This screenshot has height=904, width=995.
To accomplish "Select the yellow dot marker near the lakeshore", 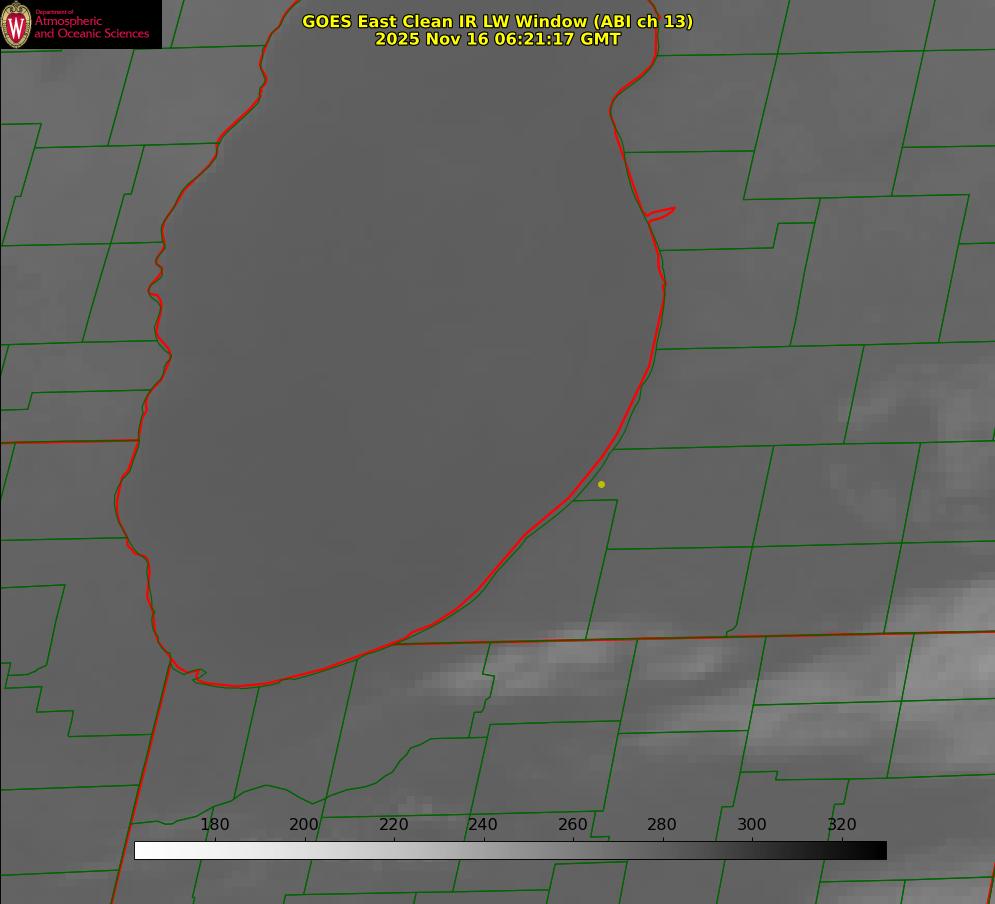I will 601,484.
